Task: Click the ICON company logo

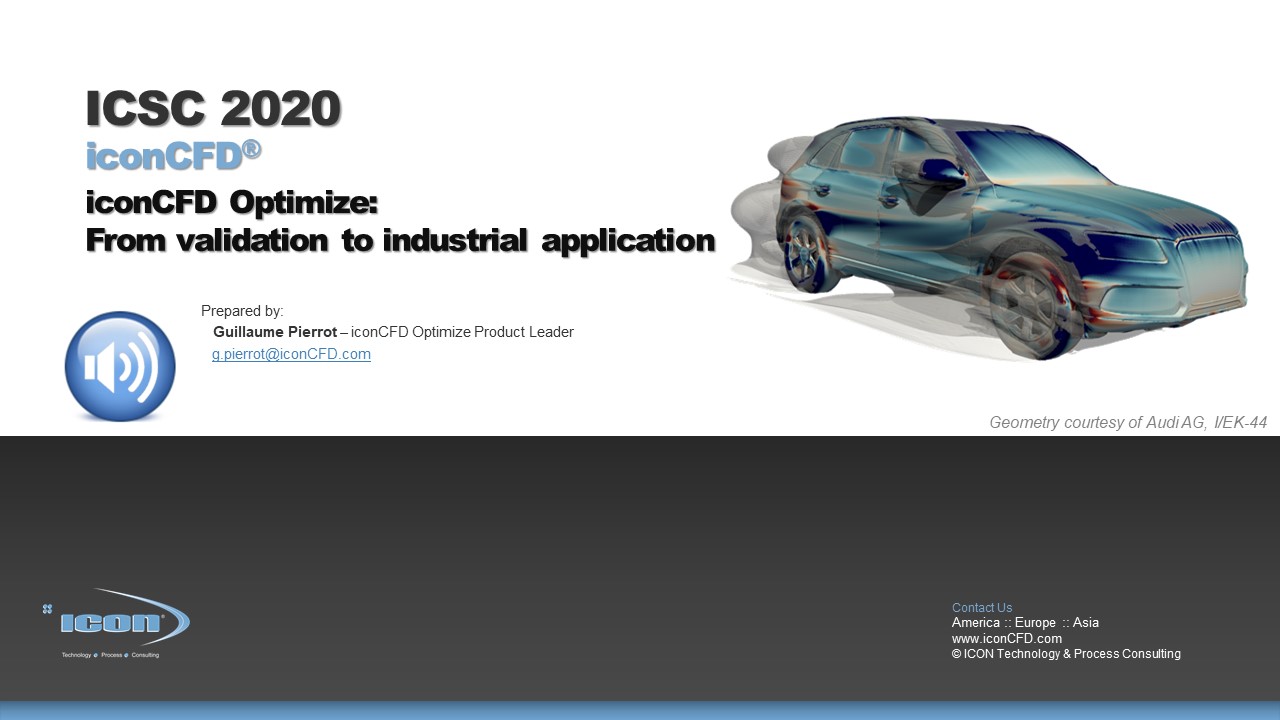Action: point(117,621)
